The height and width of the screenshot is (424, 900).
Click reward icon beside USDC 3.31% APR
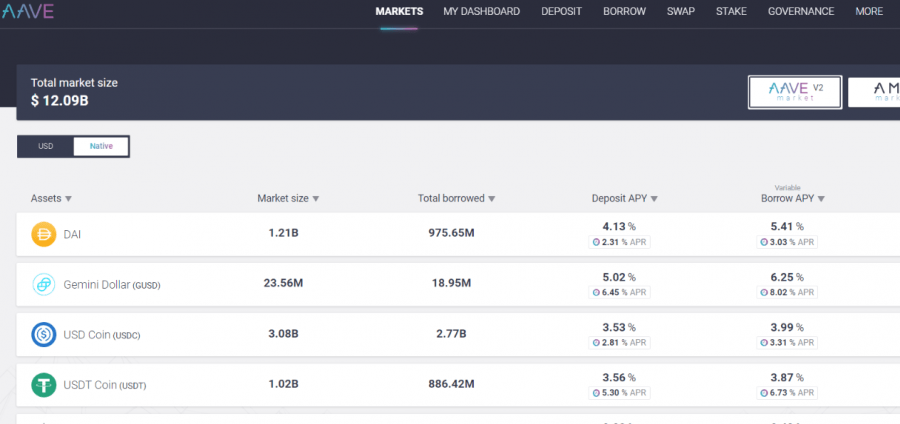[763, 343]
